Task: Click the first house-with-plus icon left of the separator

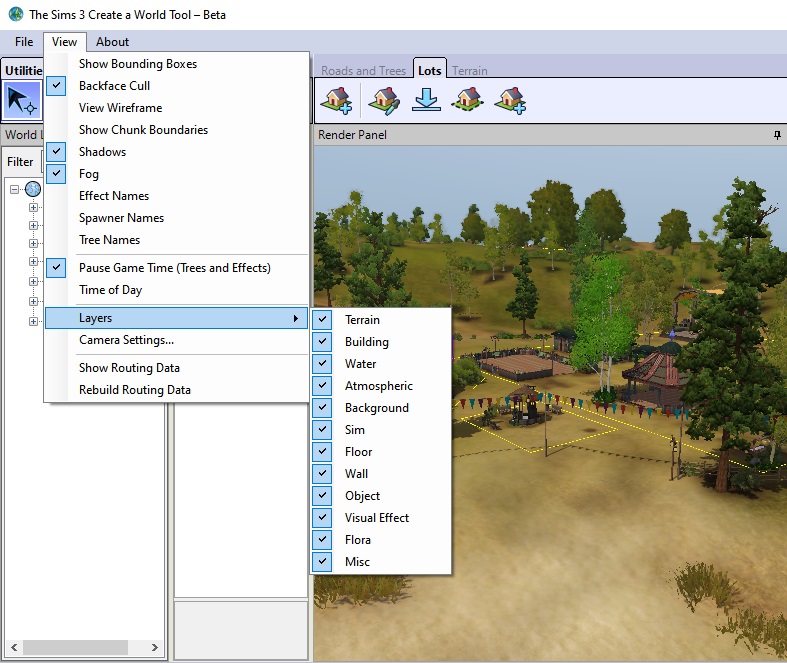Action: coord(337,100)
